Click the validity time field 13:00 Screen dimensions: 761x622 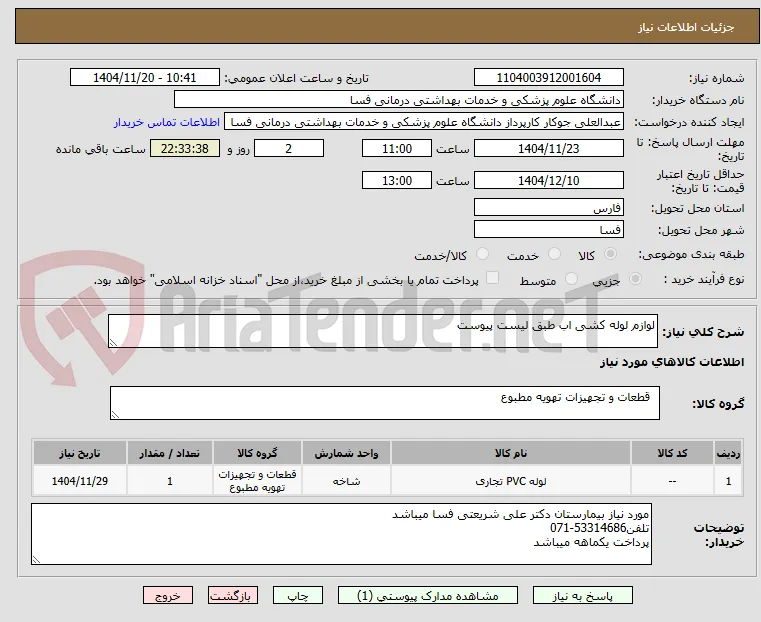pyautogui.click(x=397, y=180)
